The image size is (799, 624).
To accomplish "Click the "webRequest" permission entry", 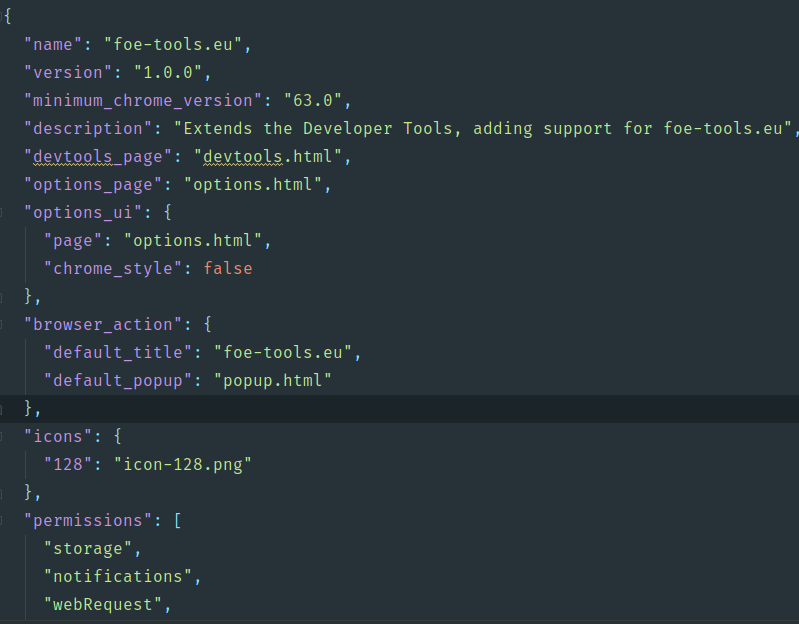I will (x=103, y=604).
